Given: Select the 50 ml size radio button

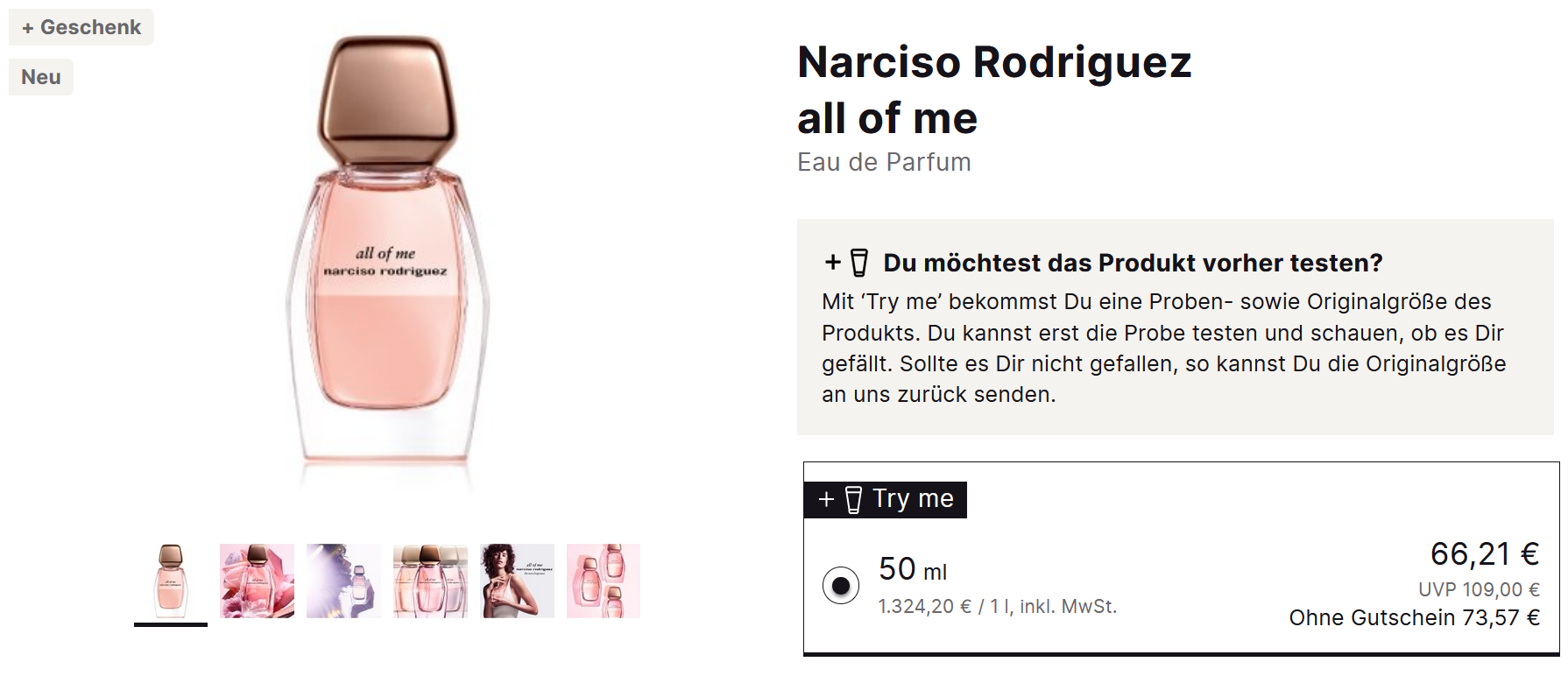Looking at the screenshot, I should coord(841,585).
